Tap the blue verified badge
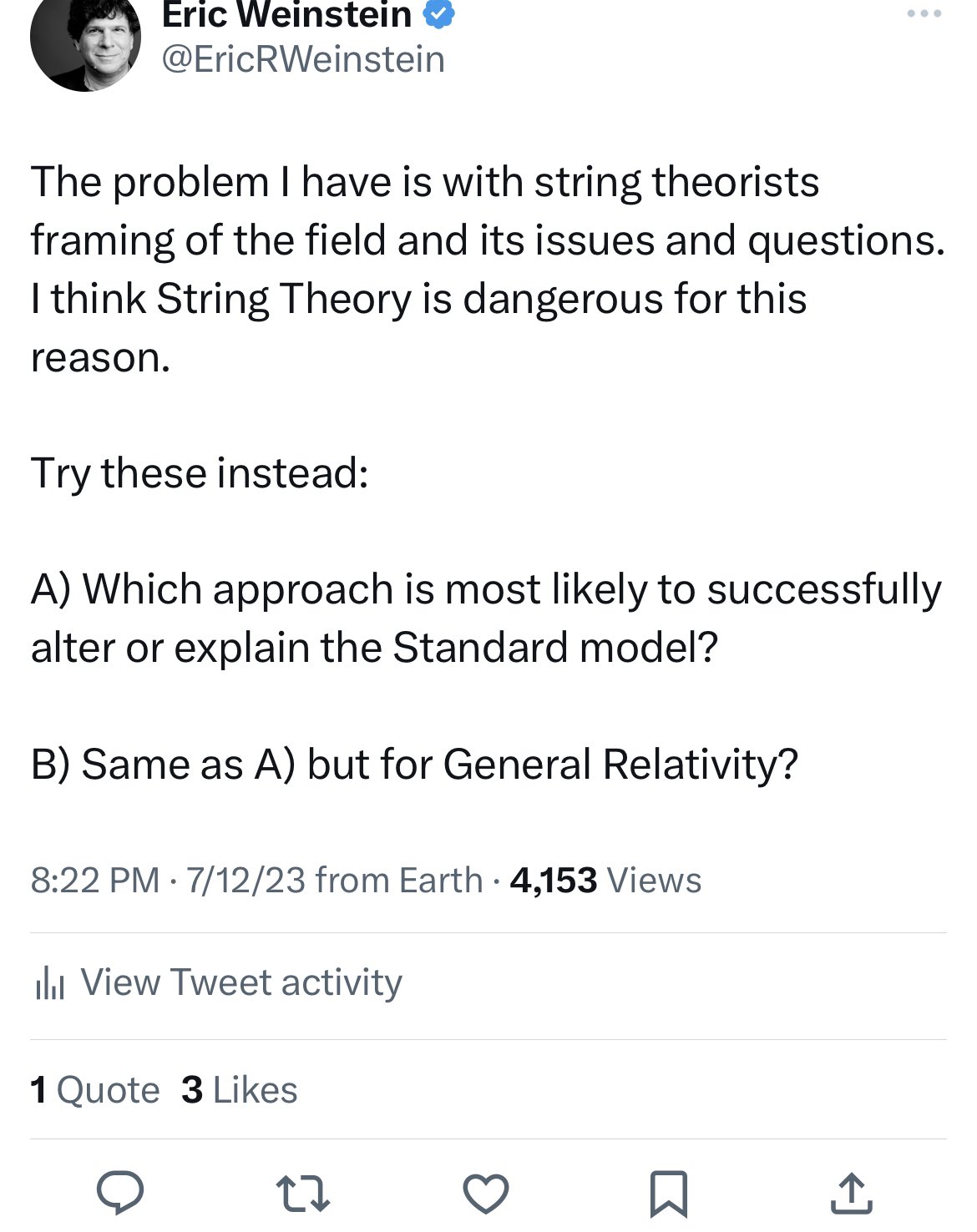 440,15
